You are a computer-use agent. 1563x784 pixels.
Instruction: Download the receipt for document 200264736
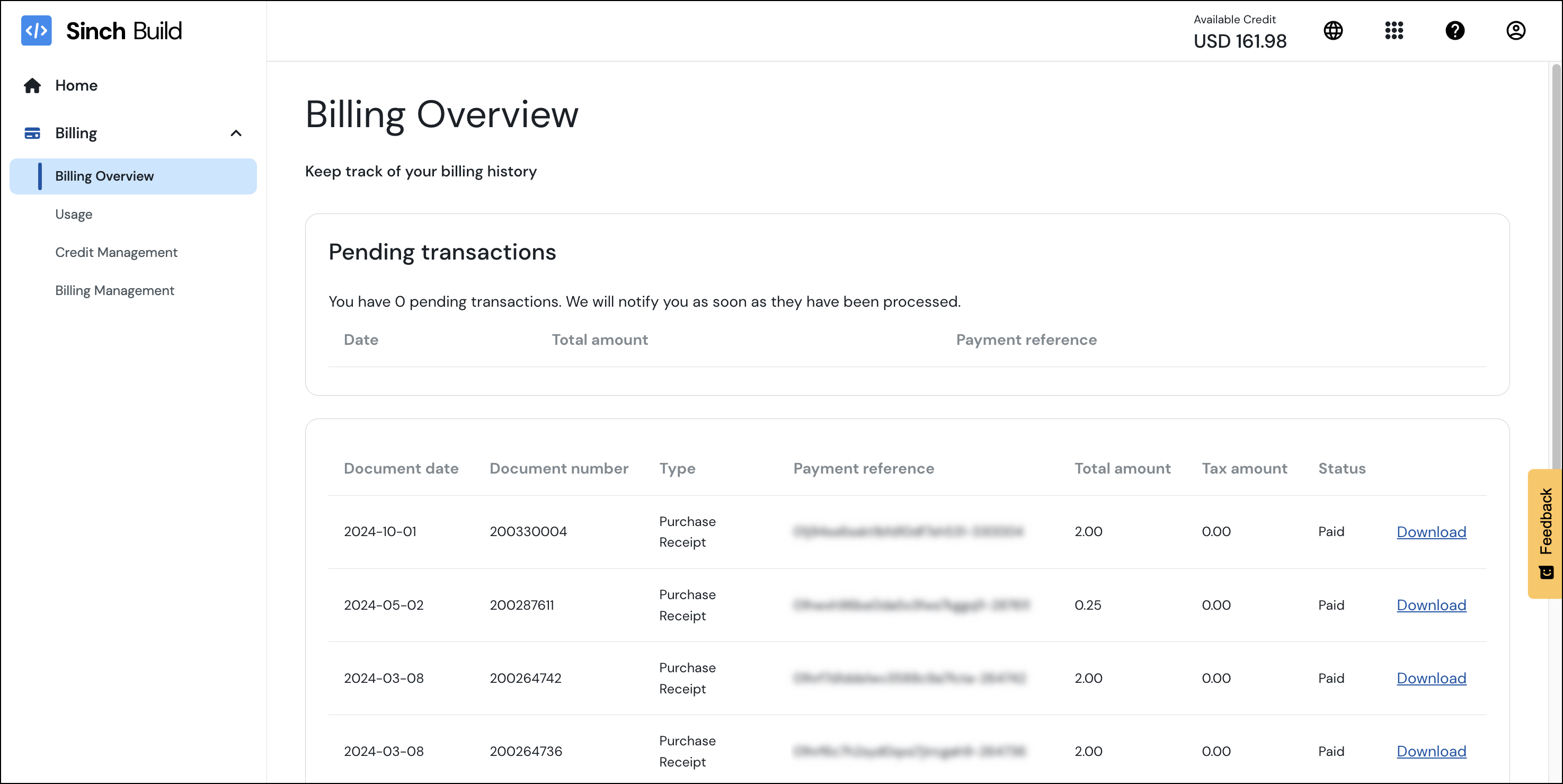tap(1431, 751)
